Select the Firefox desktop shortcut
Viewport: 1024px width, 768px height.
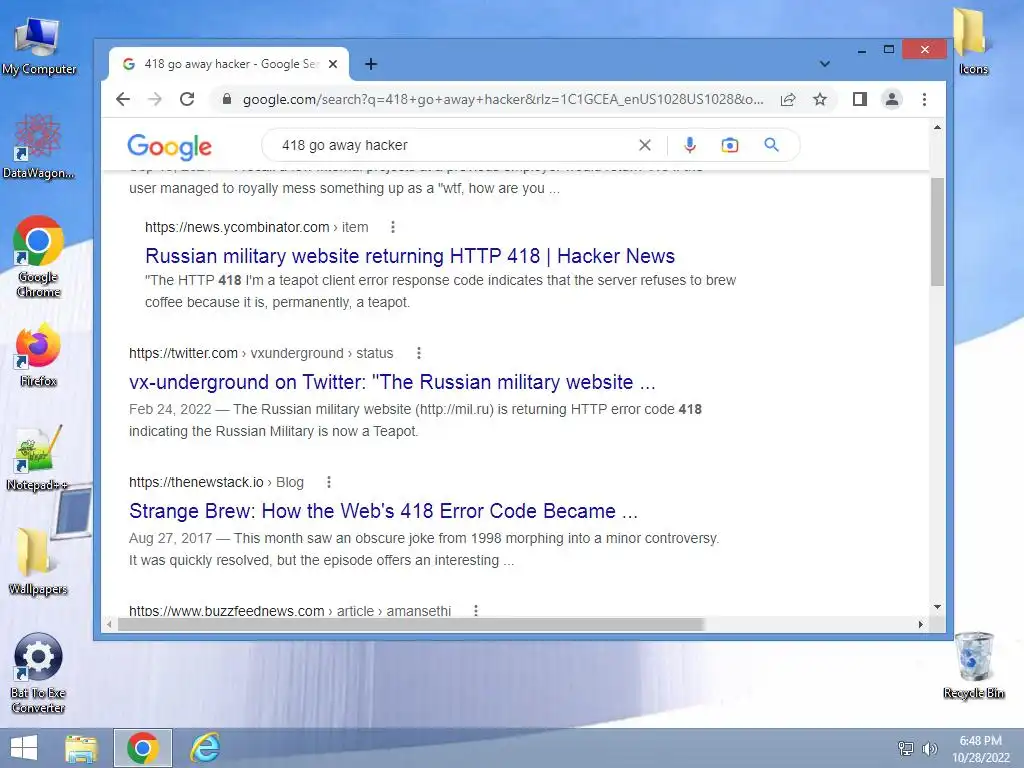coord(38,355)
